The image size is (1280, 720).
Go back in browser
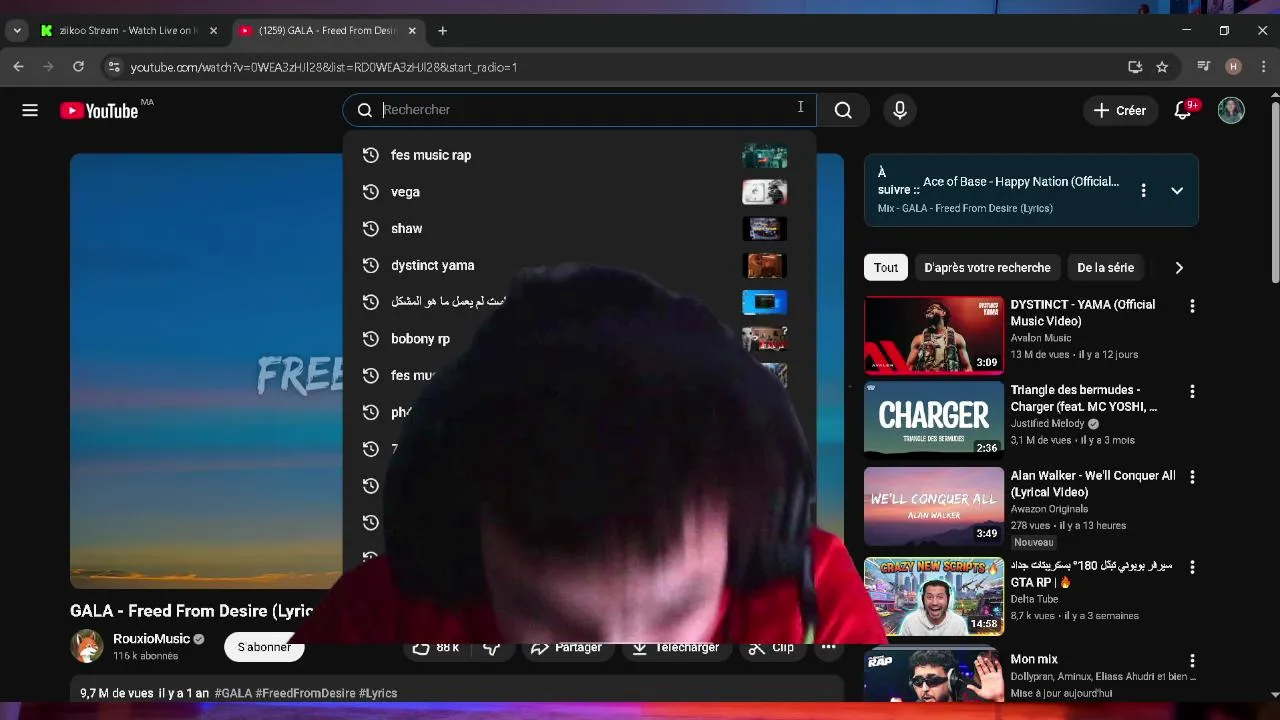(18, 67)
